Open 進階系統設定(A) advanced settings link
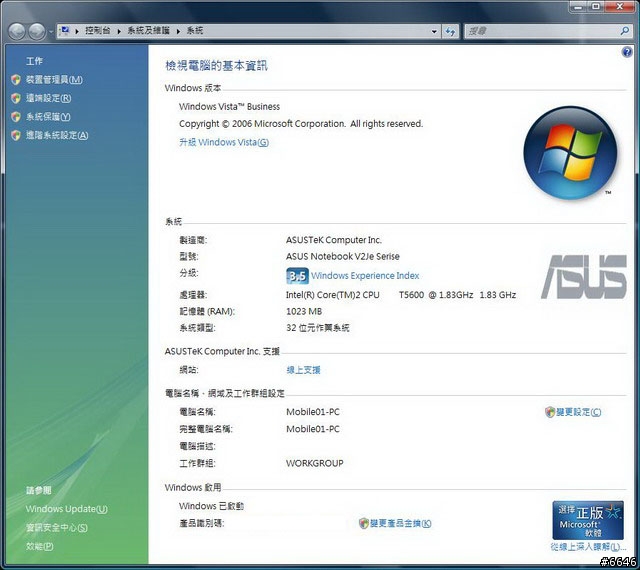The image size is (640, 570). [x=57, y=135]
